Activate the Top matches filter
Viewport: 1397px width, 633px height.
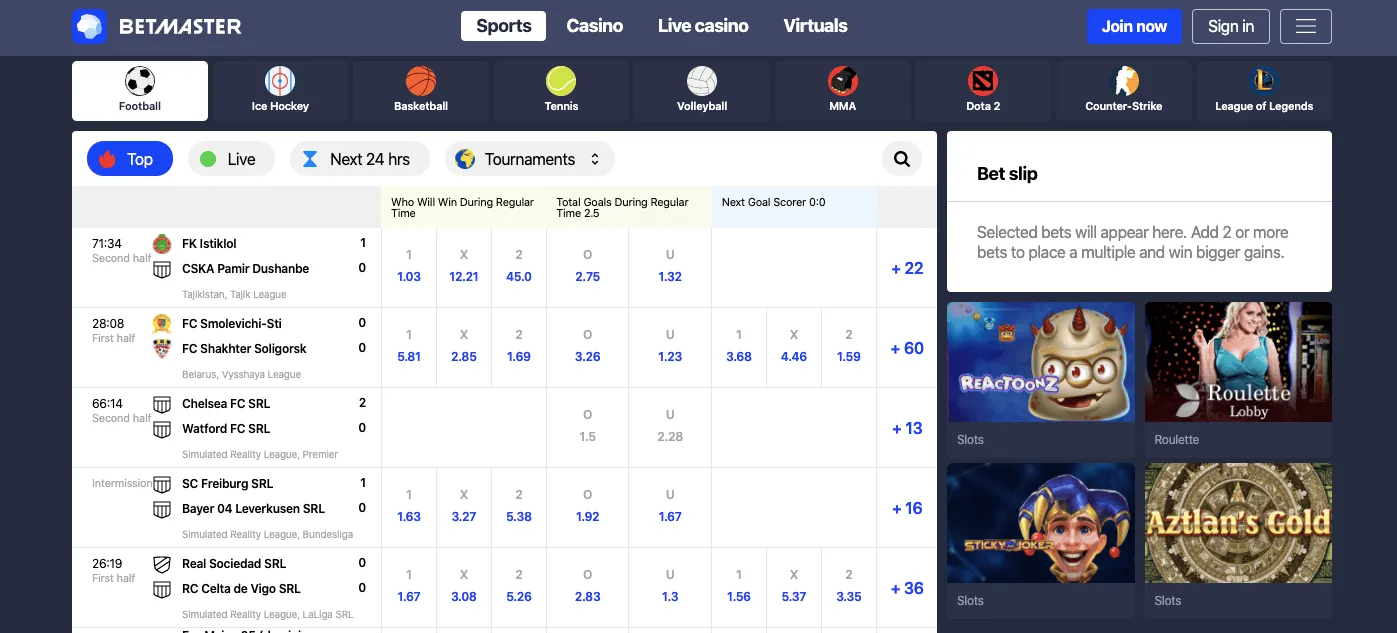[129, 158]
